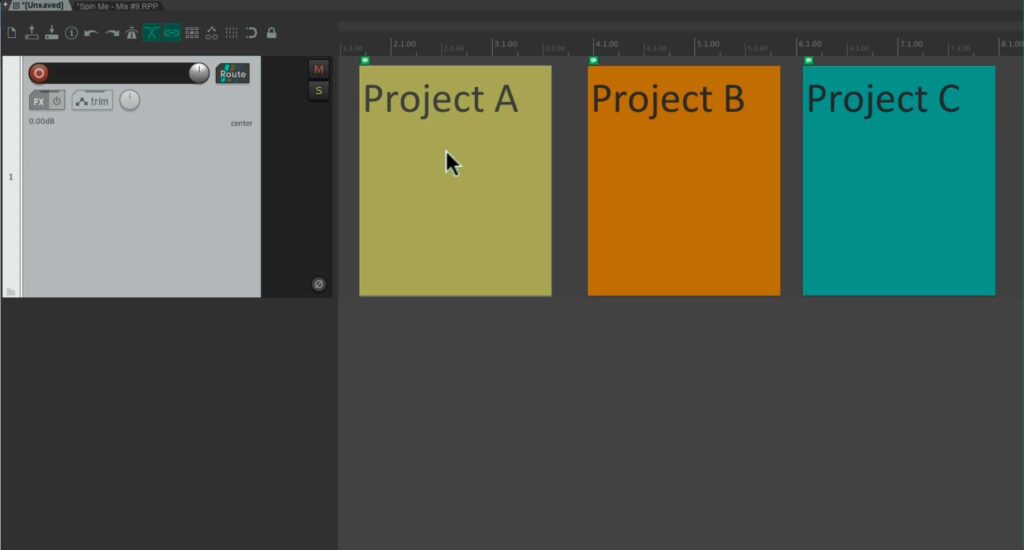
Task: Click the green note icon on Project B
Action: tap(593, 61)
